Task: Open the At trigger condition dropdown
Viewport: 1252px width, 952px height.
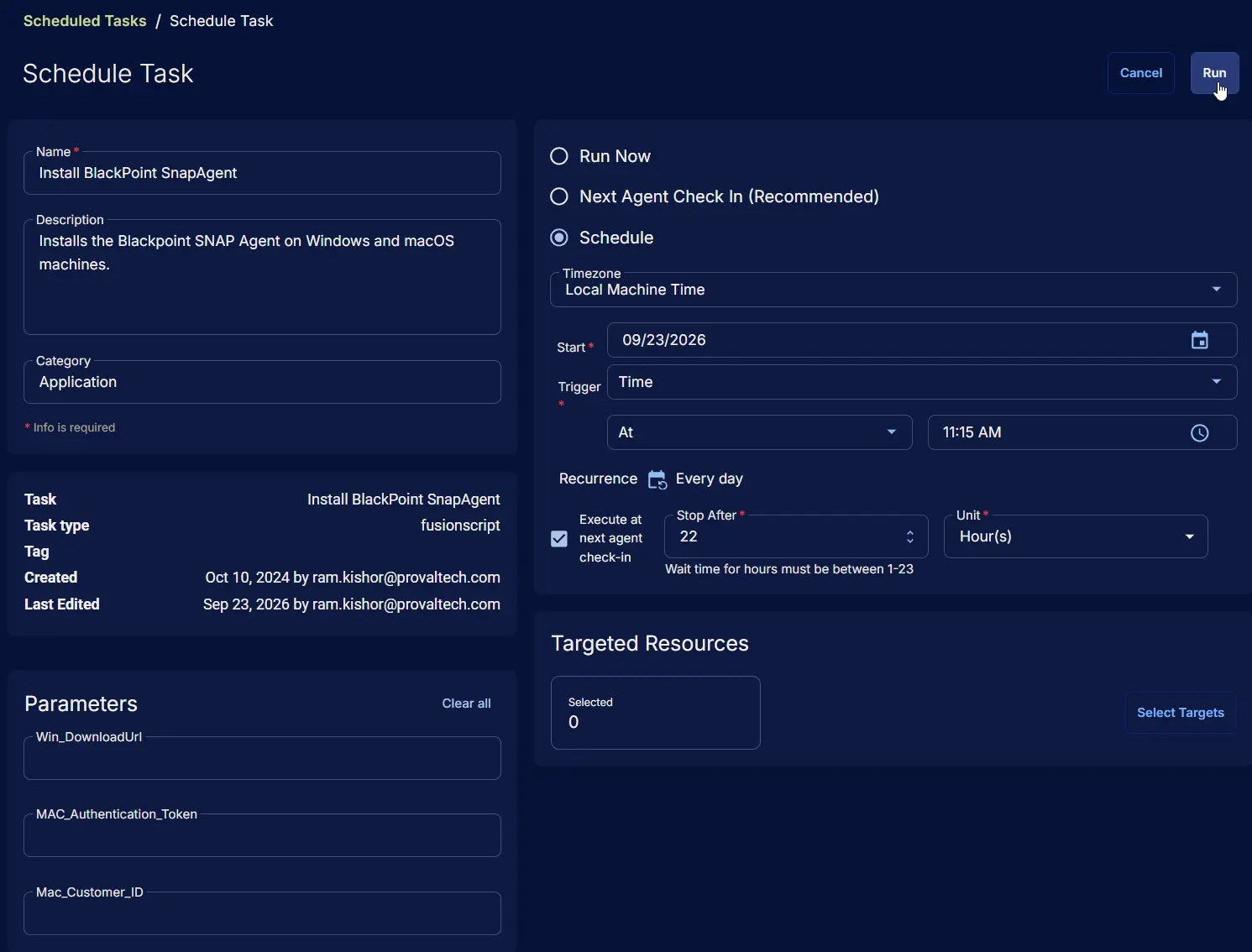Action: click(760, 432)
